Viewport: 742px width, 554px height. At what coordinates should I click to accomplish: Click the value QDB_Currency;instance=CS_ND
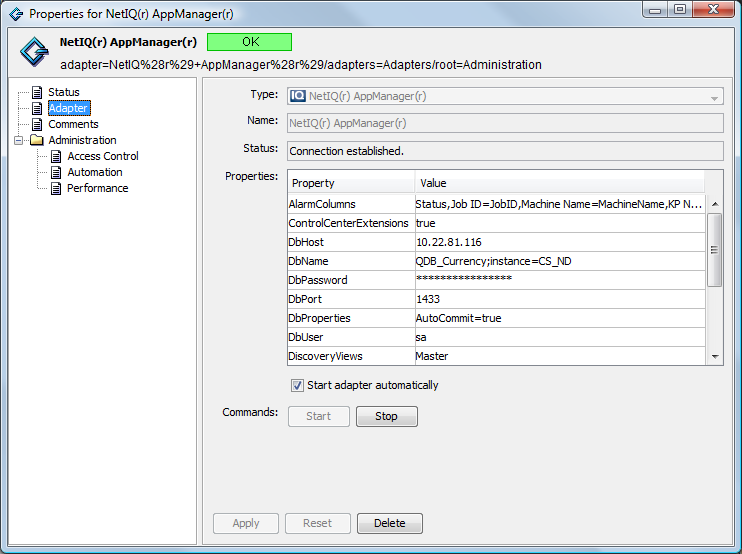point(494,261)
